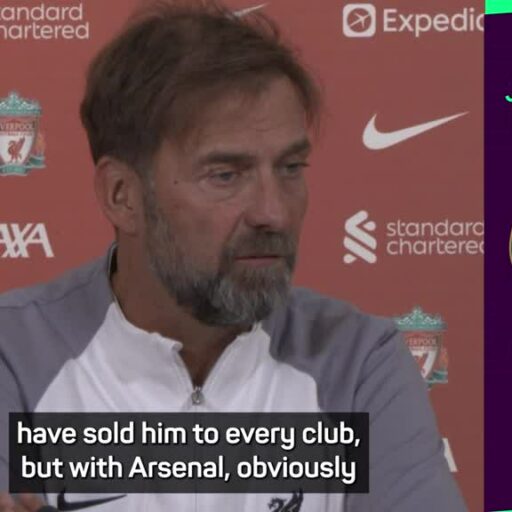This screenshot has width=512, height=512.
Task: Click the purple side panel
Action: pos(498,260)
